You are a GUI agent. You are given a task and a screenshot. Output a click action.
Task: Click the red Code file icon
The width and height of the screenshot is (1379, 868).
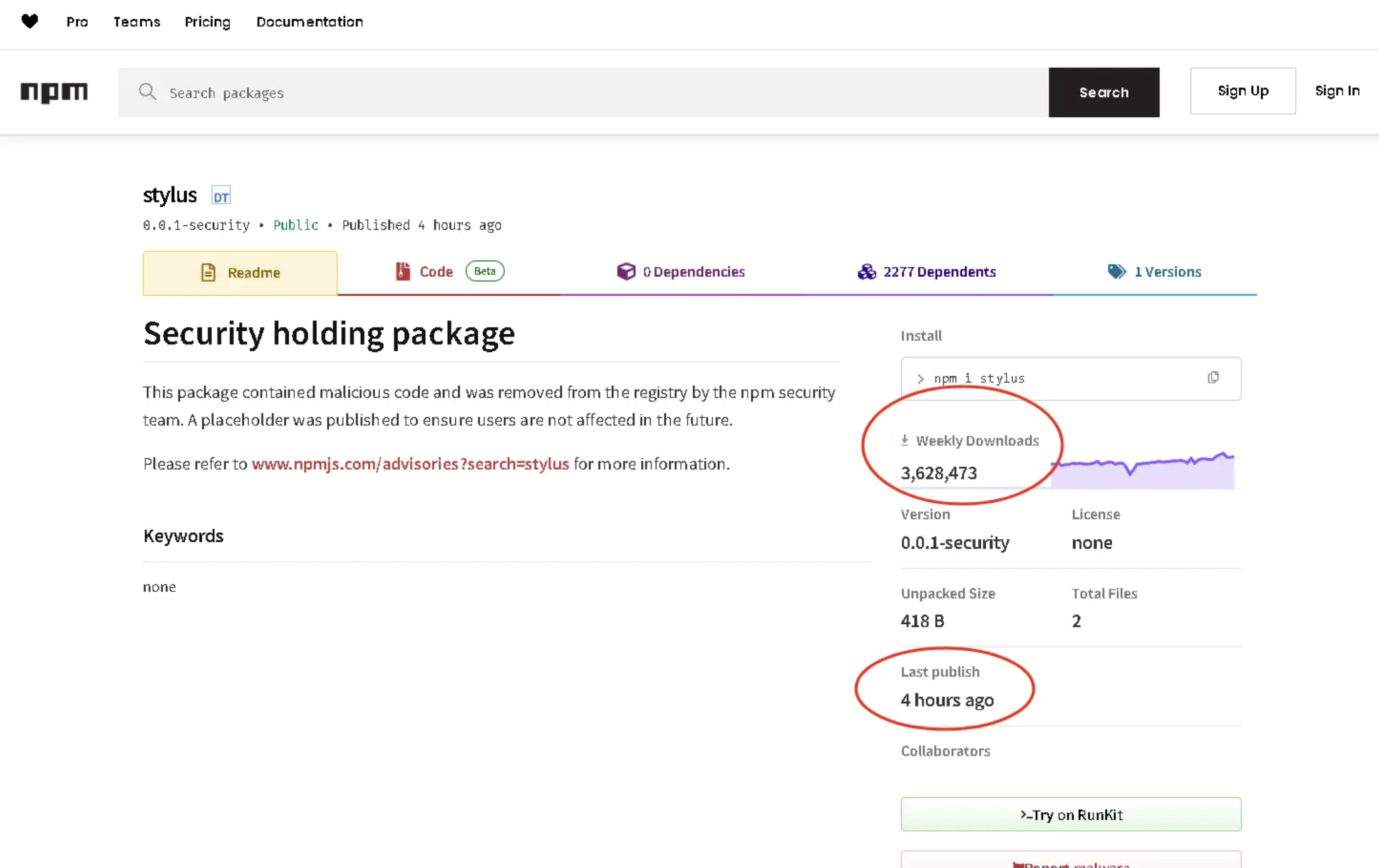pos(403,271)
